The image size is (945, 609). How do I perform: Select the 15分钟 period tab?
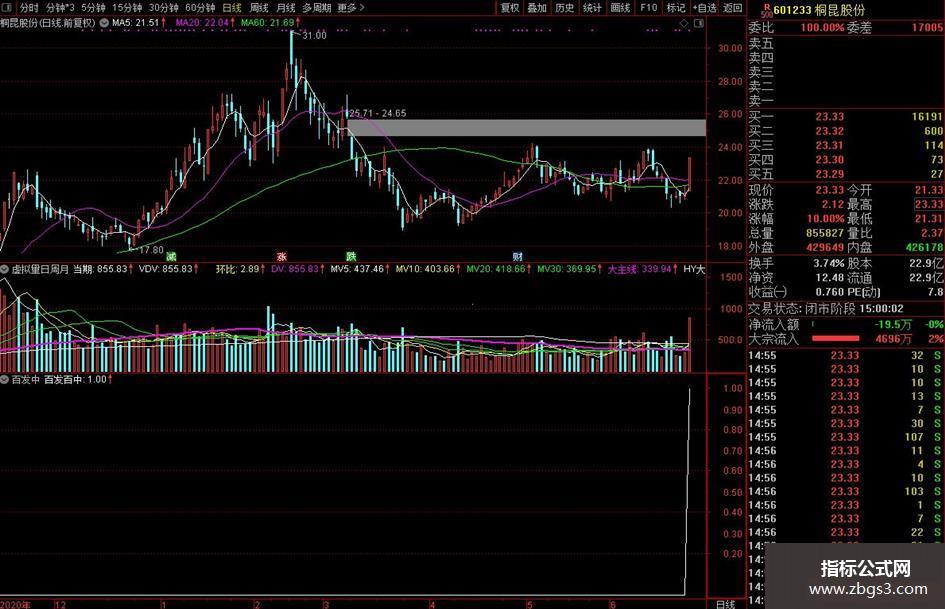[127, 7]
